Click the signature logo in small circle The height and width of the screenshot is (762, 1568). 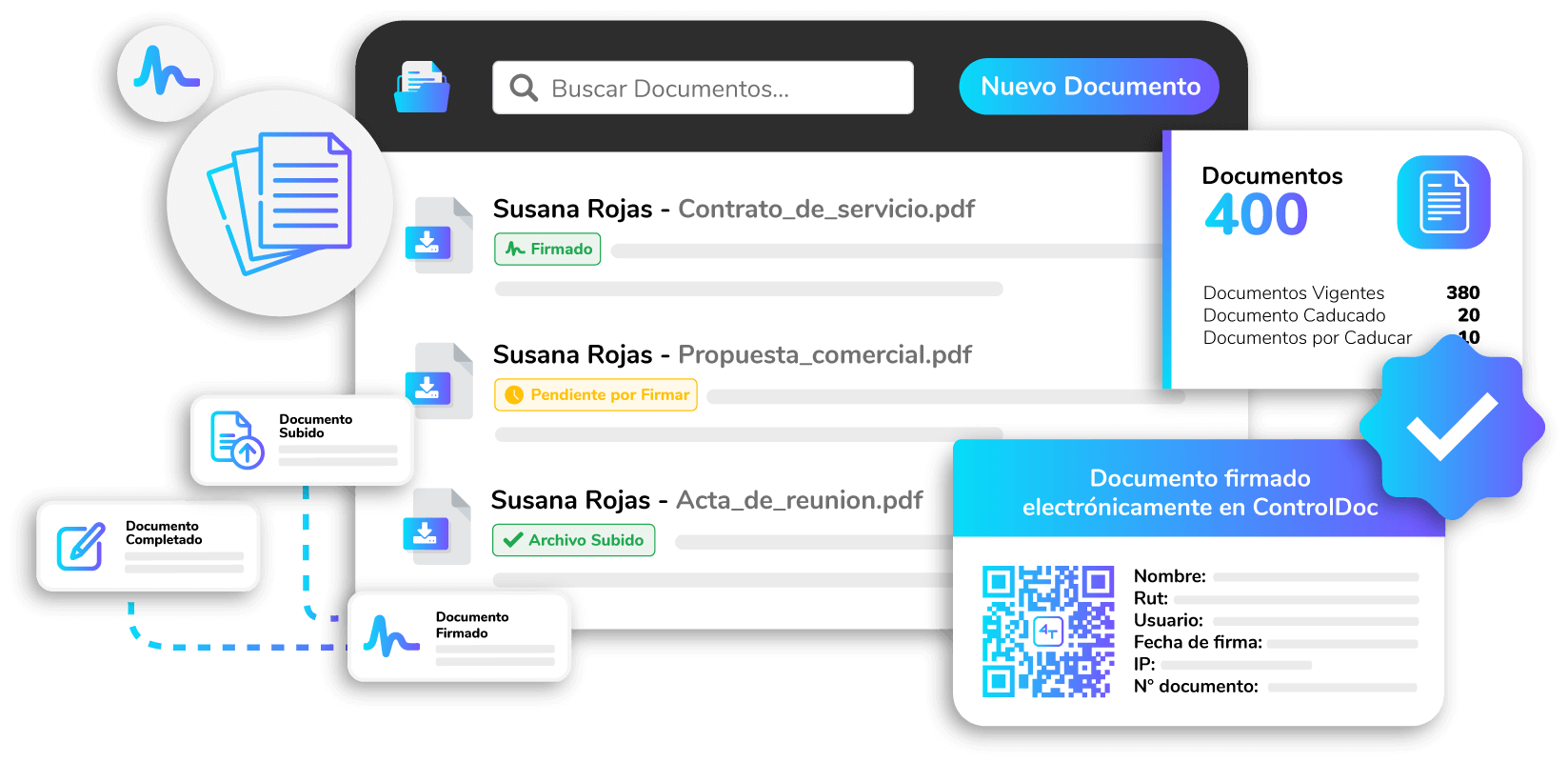tap(166, 73)
